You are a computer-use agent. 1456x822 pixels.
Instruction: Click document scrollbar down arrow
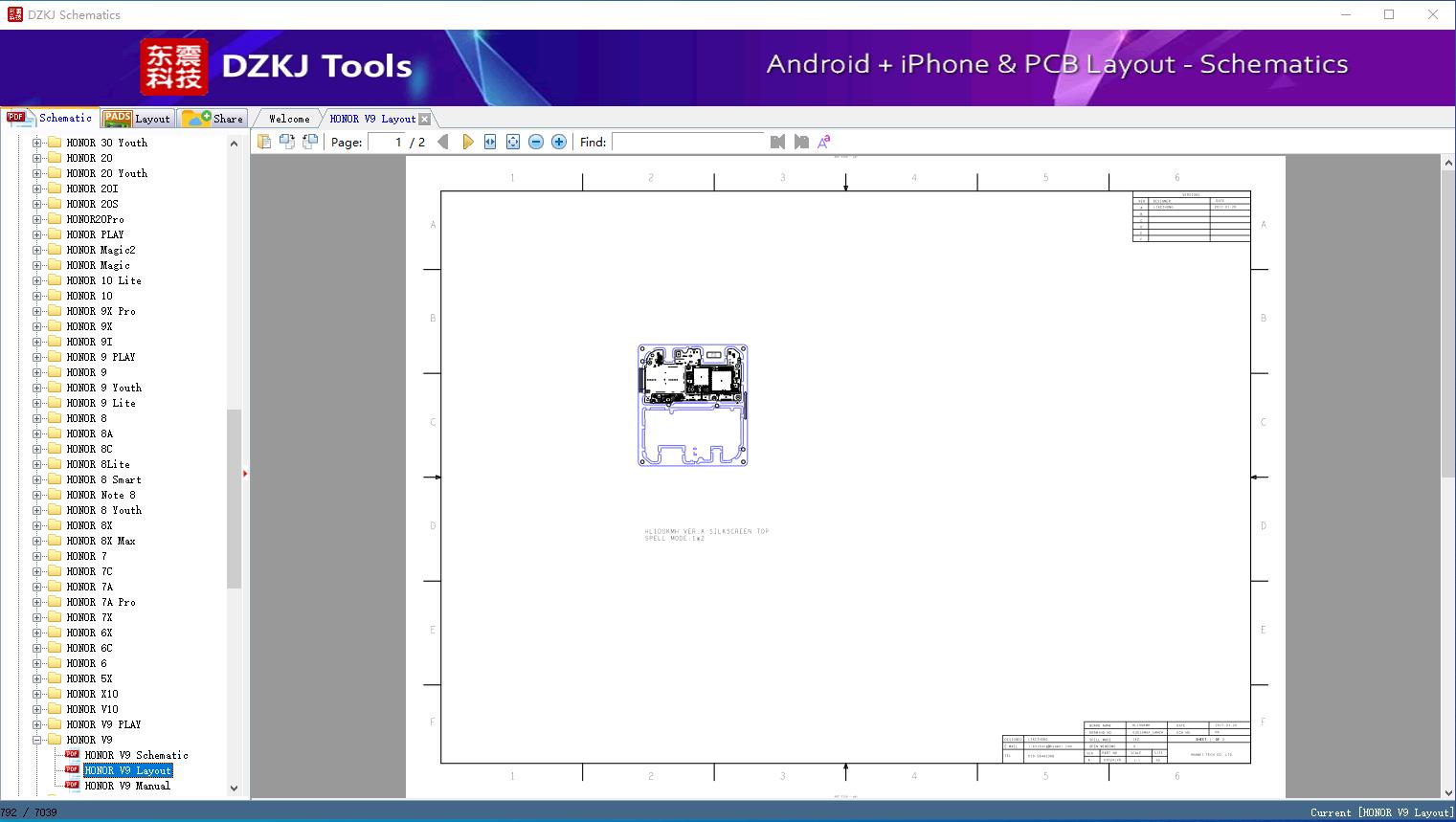click(1447, 791)
